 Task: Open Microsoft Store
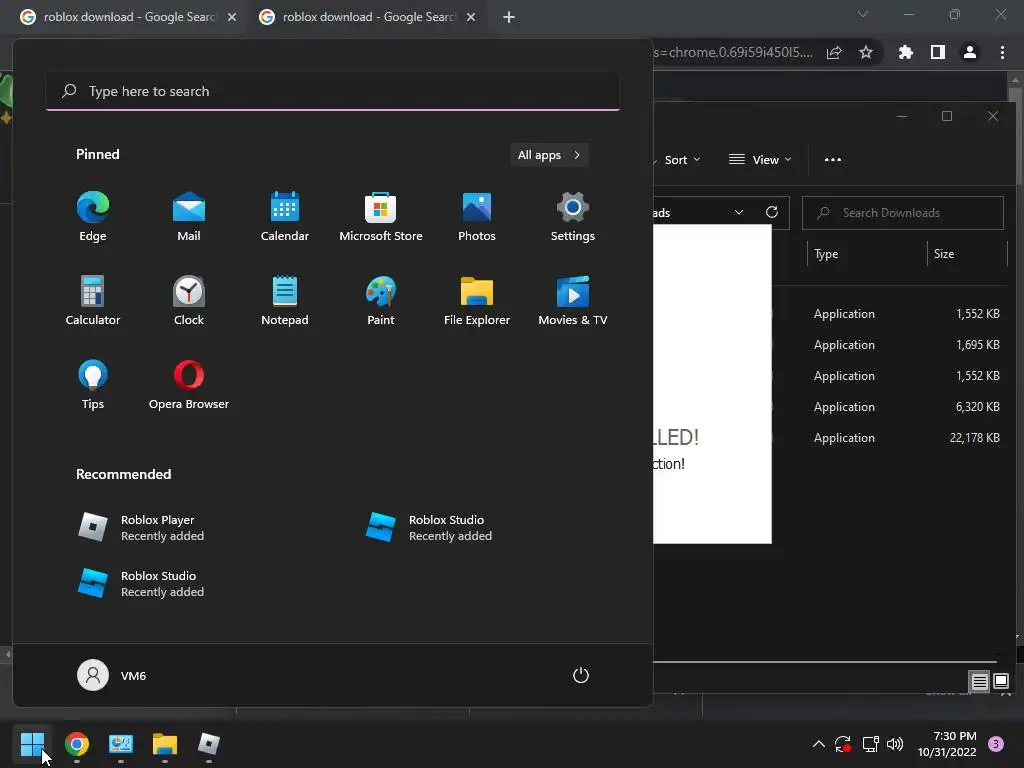(381, 217)
